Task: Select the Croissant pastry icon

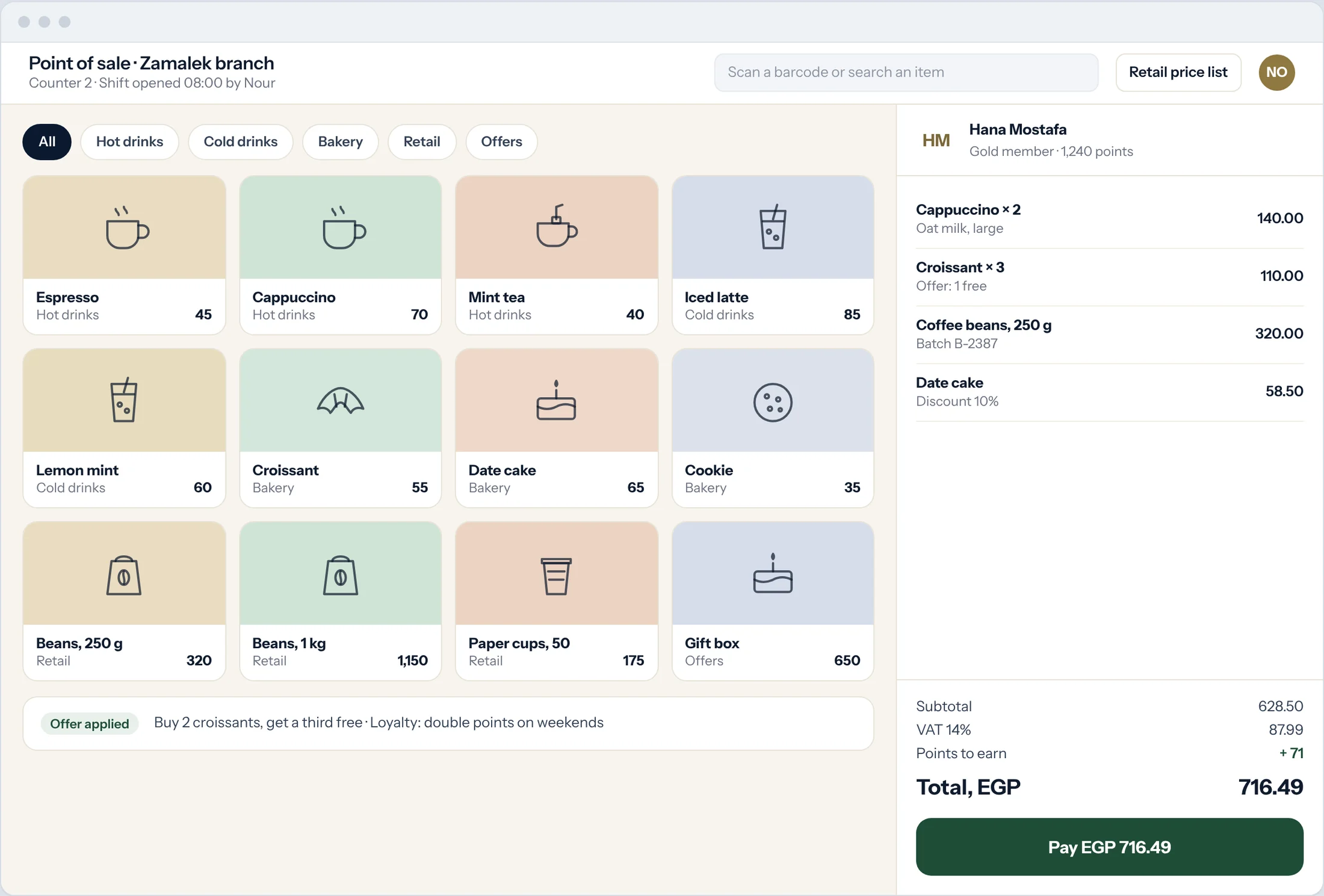Action: pyautogui.click(x=341, y=401)
